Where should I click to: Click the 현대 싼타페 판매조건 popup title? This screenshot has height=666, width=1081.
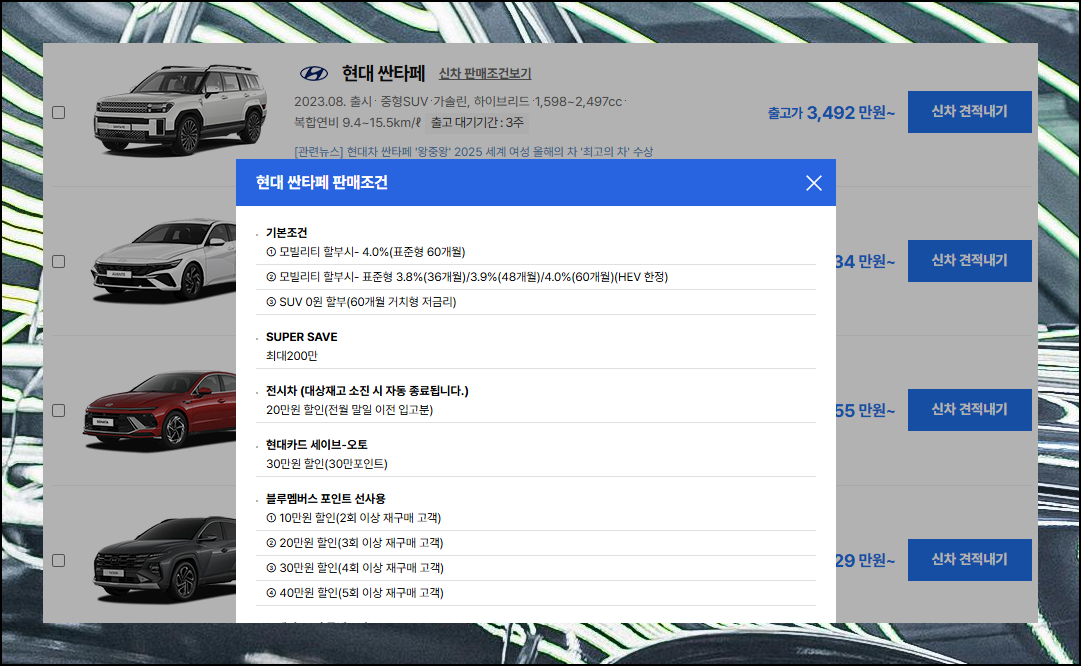(321, 182)
